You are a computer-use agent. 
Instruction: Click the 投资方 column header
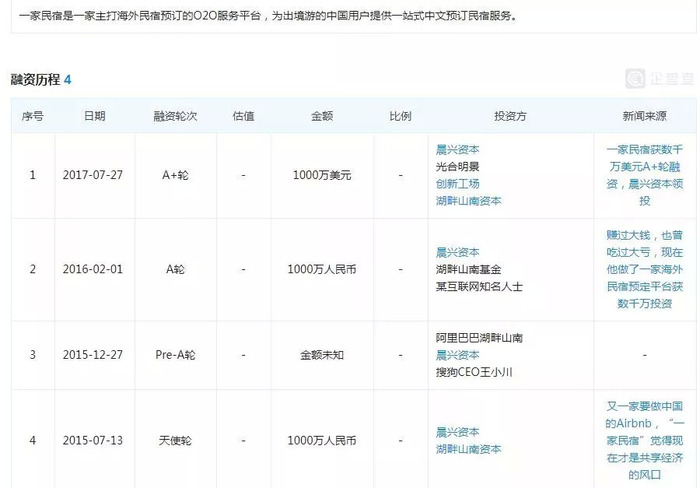coord(510,116)
